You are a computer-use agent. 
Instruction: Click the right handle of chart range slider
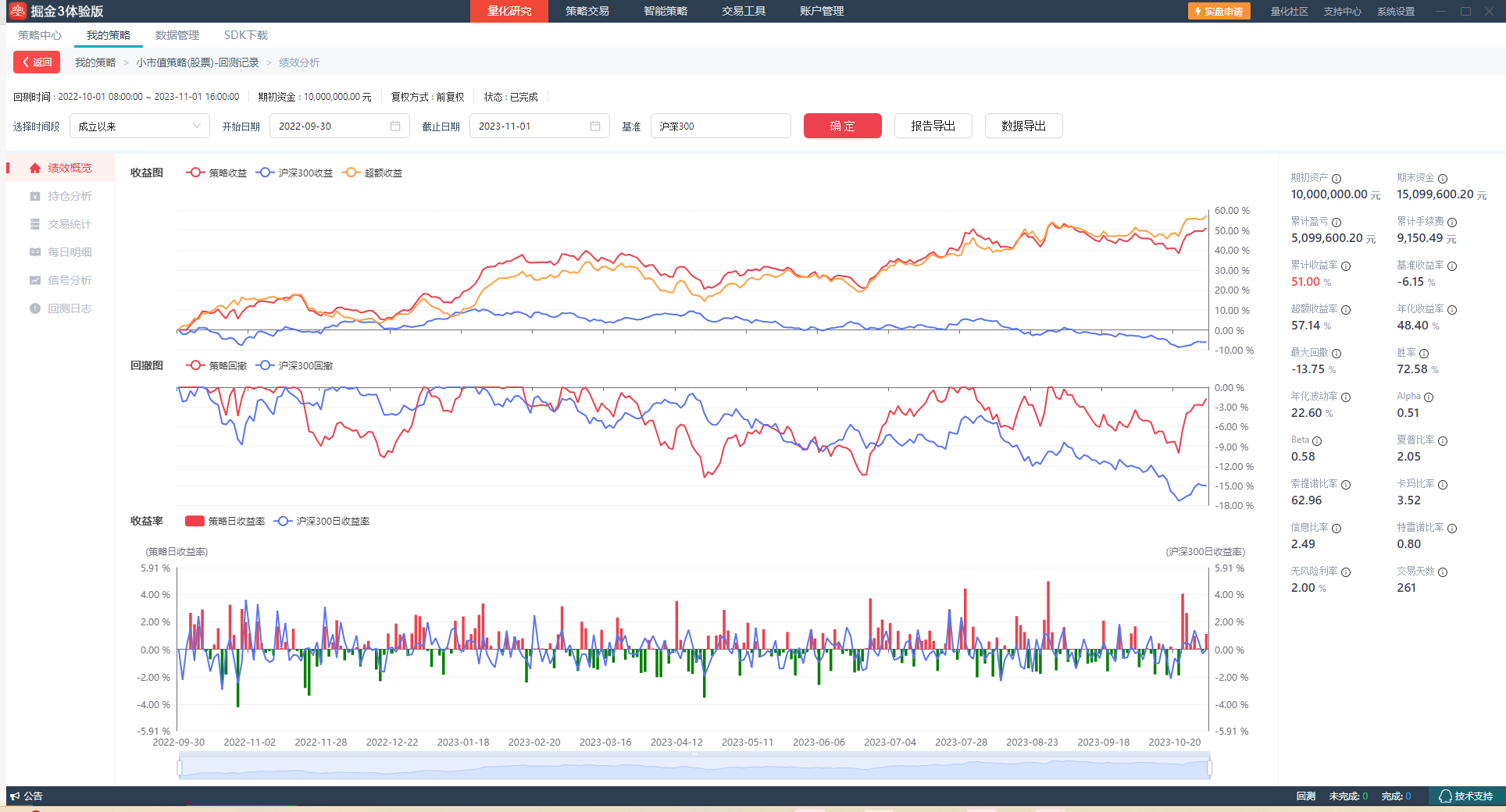point(1209,768)
